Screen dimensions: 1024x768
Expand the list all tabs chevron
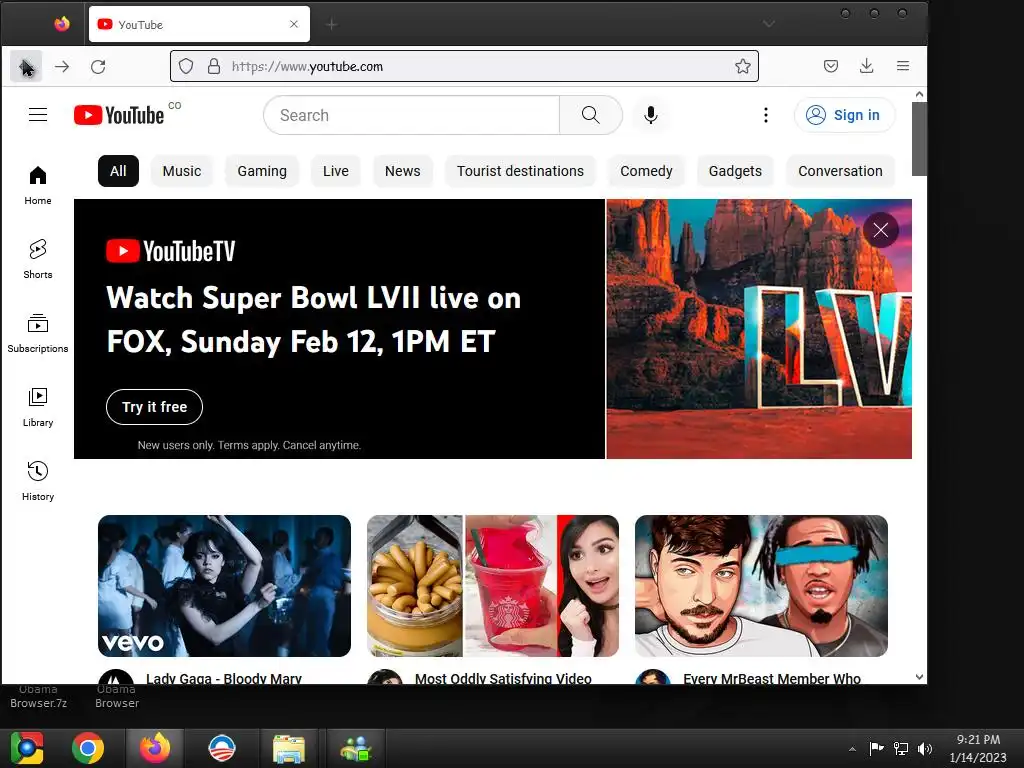pyautogui.click(x=769, y=24)
